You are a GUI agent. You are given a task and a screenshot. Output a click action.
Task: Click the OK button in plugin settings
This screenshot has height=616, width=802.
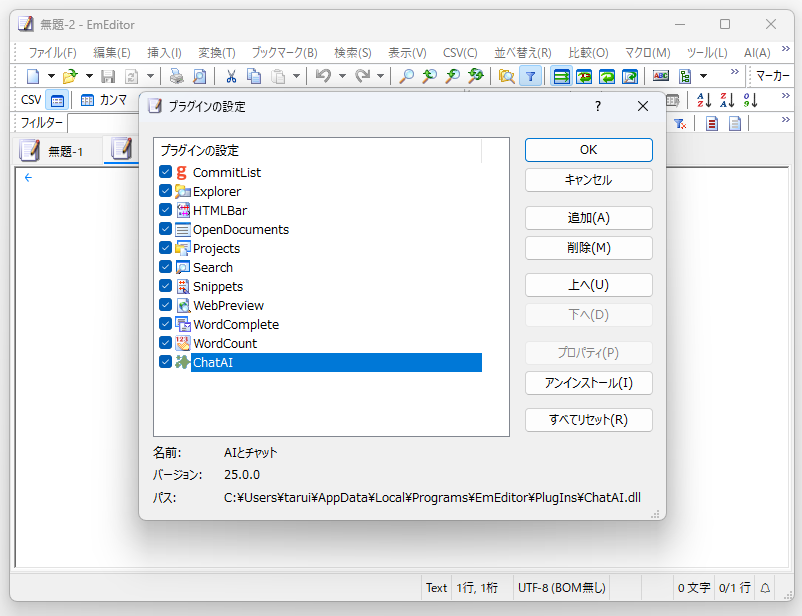[588, 150]
